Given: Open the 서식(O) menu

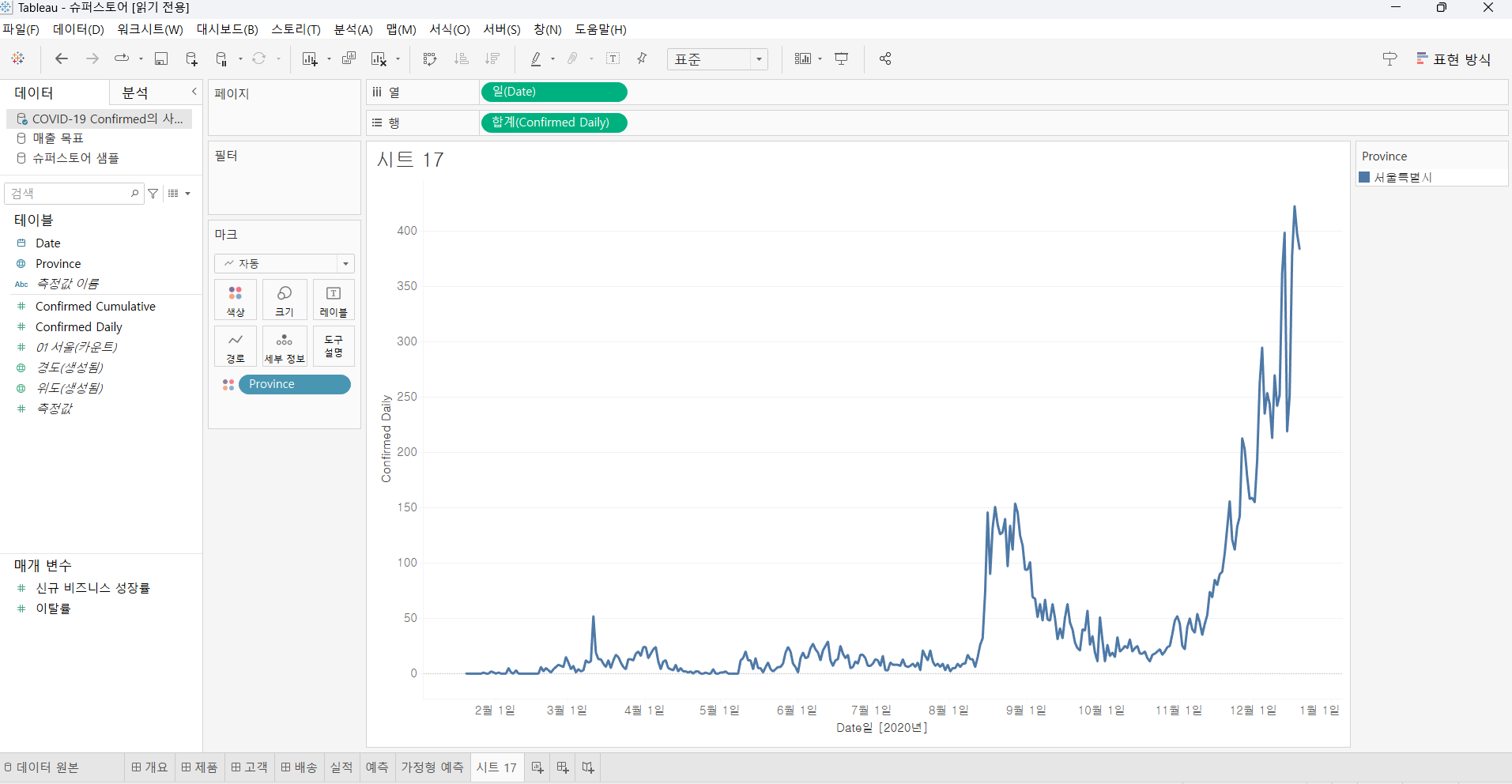Looking at the screenshot, I should click(x=450, y=29).
